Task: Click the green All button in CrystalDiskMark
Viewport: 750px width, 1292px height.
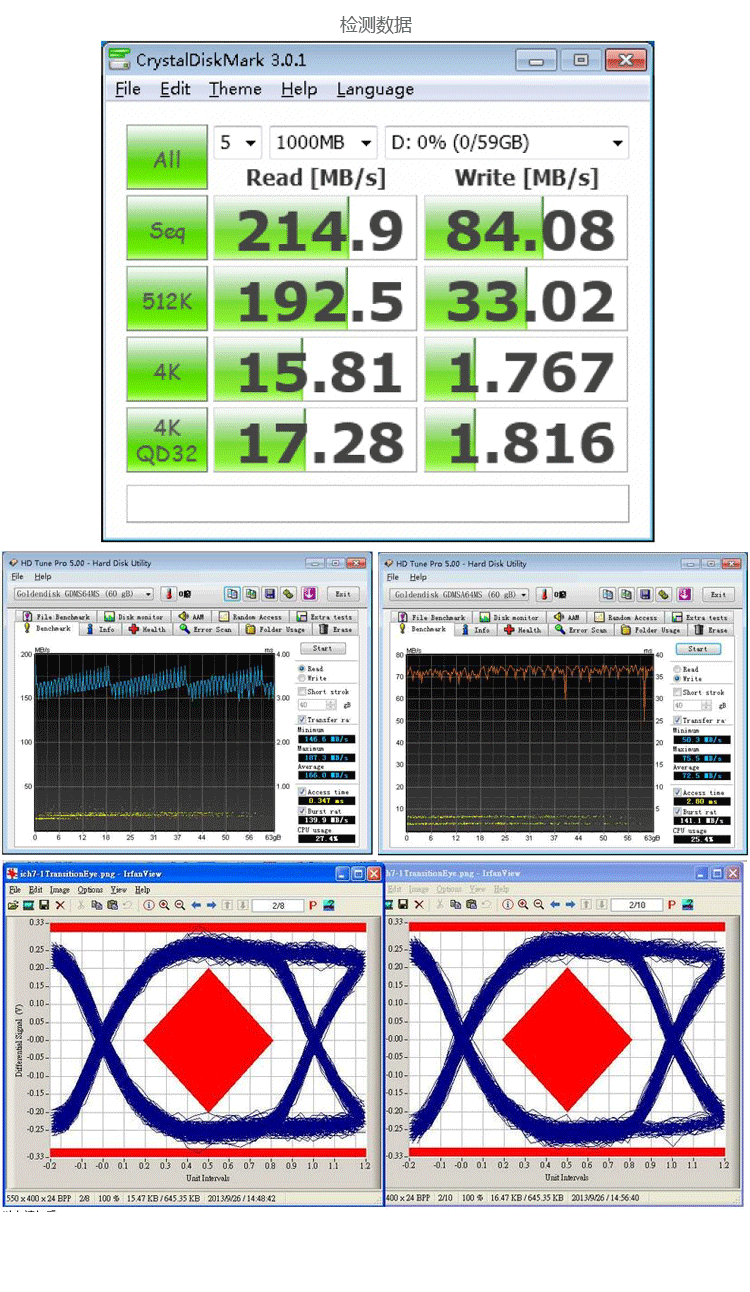Action: [x=167, y=159]
